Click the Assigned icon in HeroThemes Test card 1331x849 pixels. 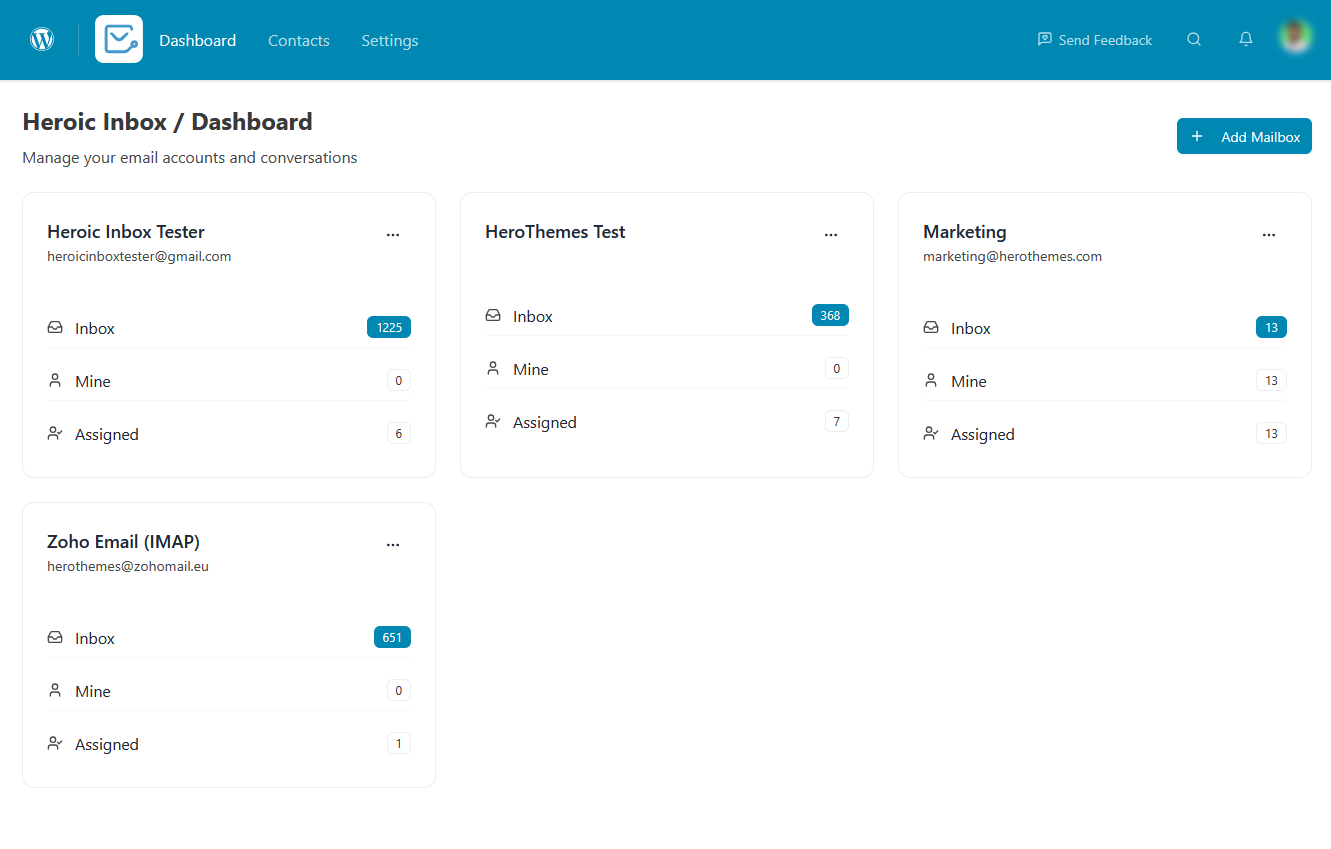(x=492, y=421)
